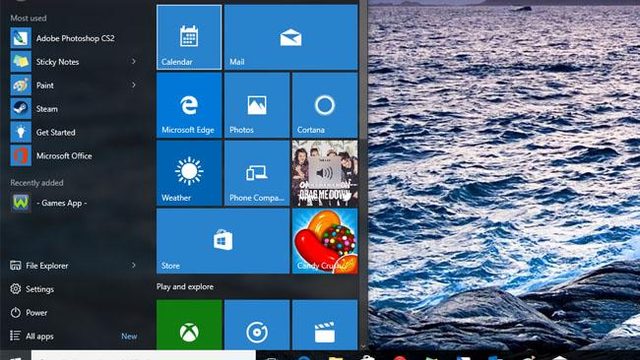Open the Cortana tile
The width and height of the screenshot is (640, 360).
[x=325, y=105]
